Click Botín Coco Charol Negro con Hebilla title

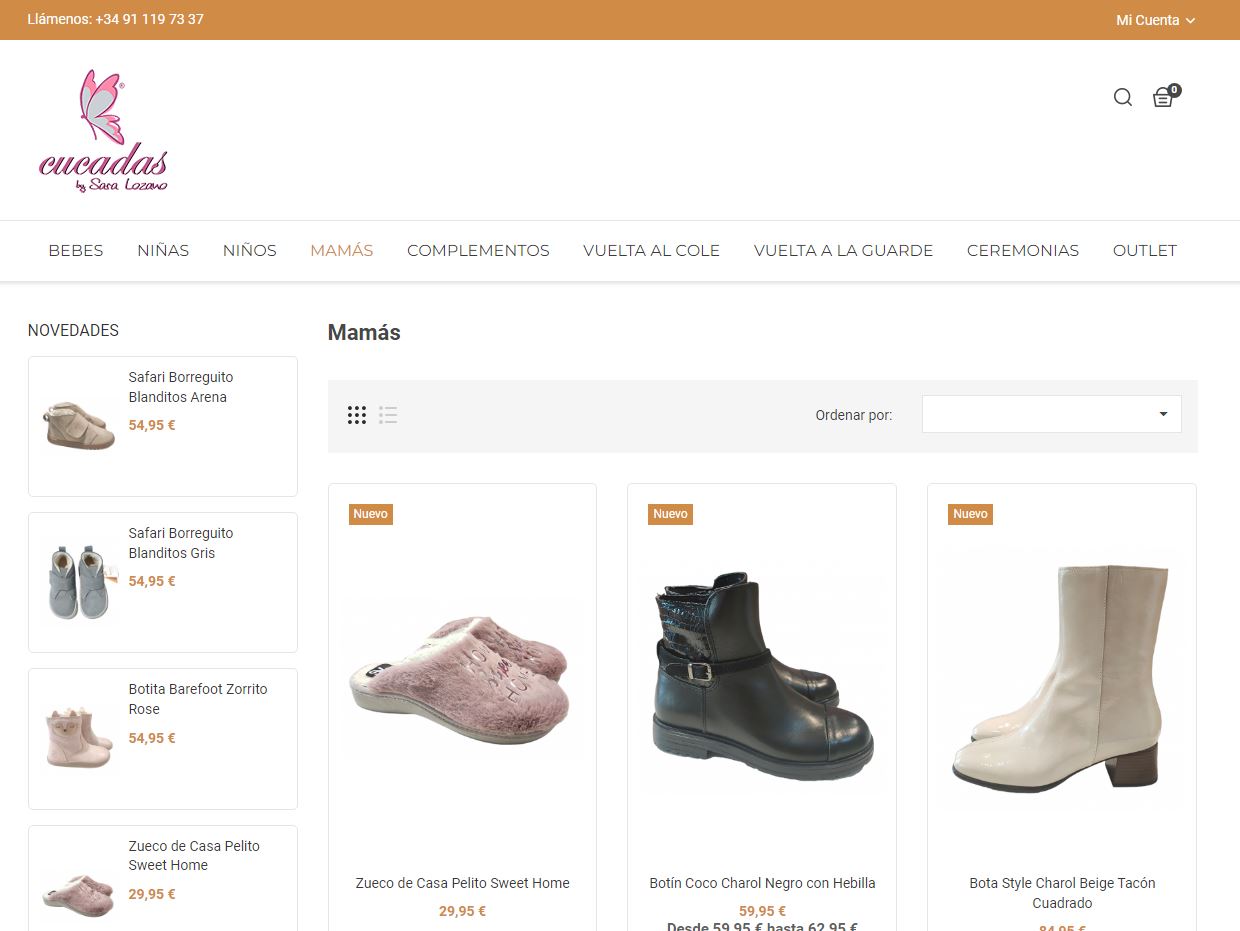[x=762, y=883]
